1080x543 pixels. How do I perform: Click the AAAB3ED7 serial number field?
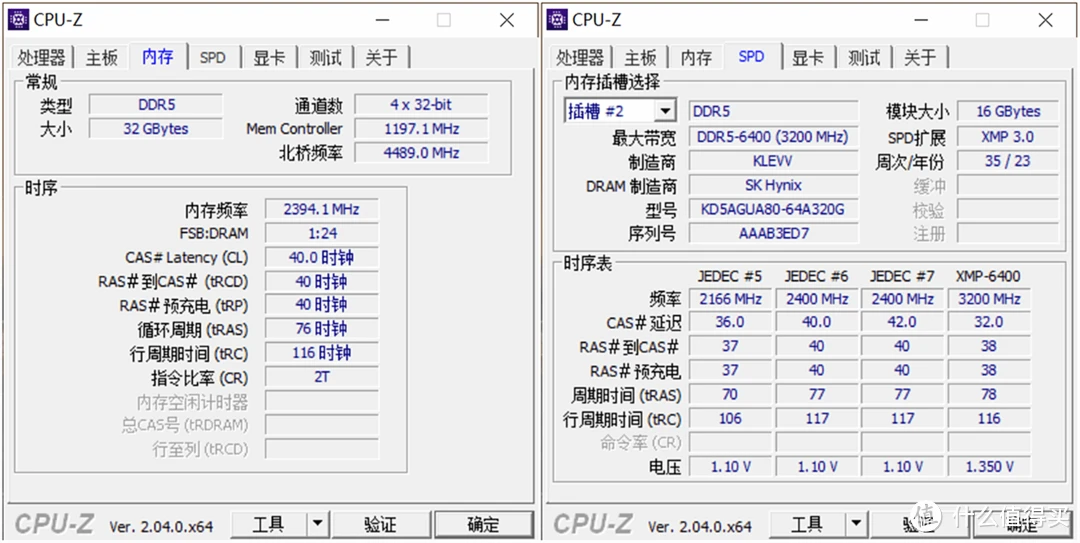(774, 233)
